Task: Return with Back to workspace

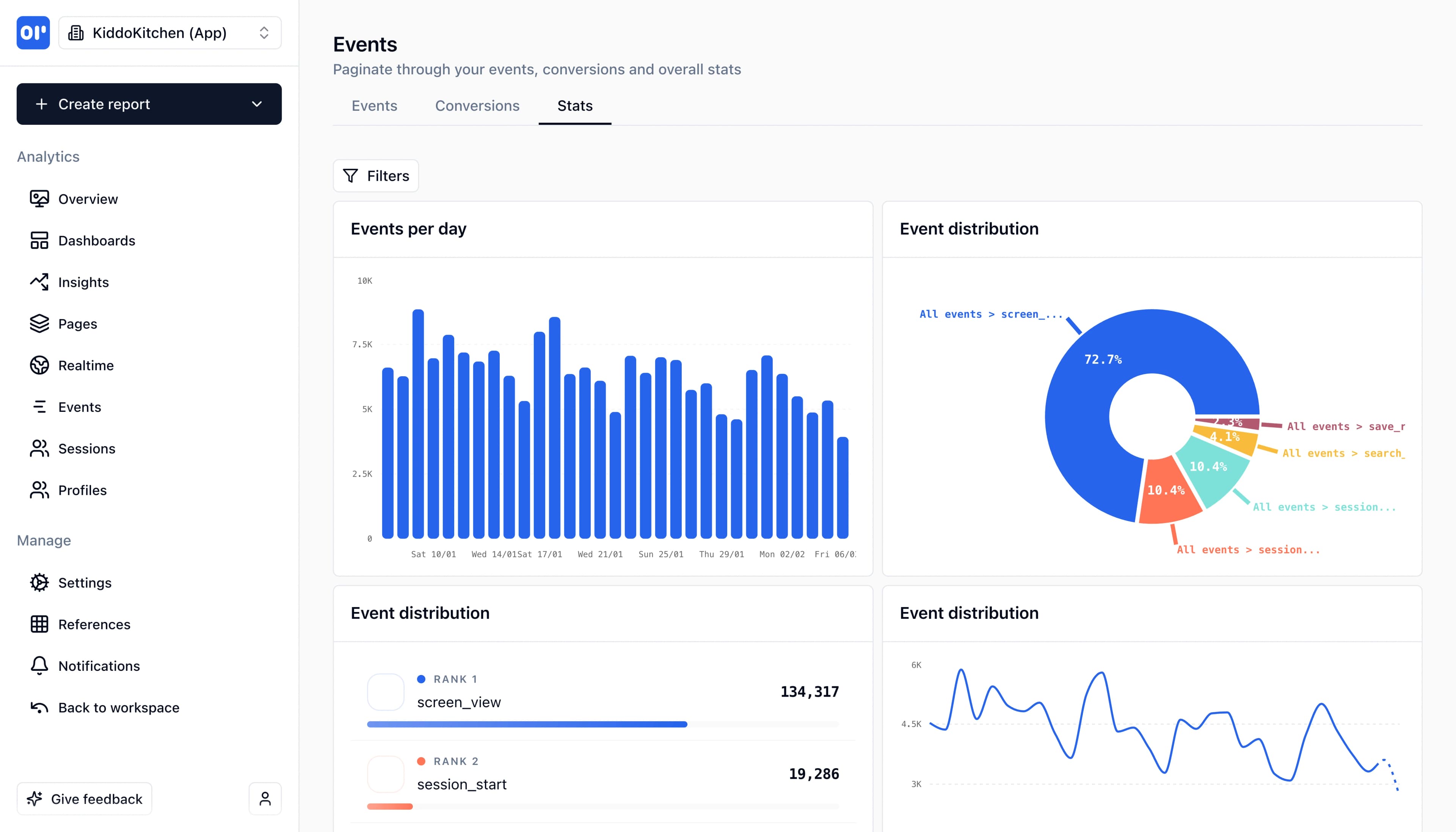Action: (118, 707)
